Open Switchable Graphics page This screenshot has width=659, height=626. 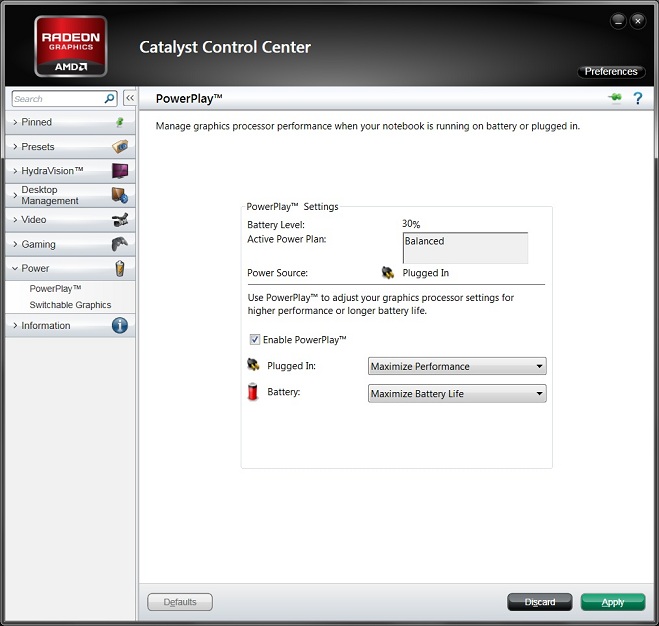tap(70, 305)
